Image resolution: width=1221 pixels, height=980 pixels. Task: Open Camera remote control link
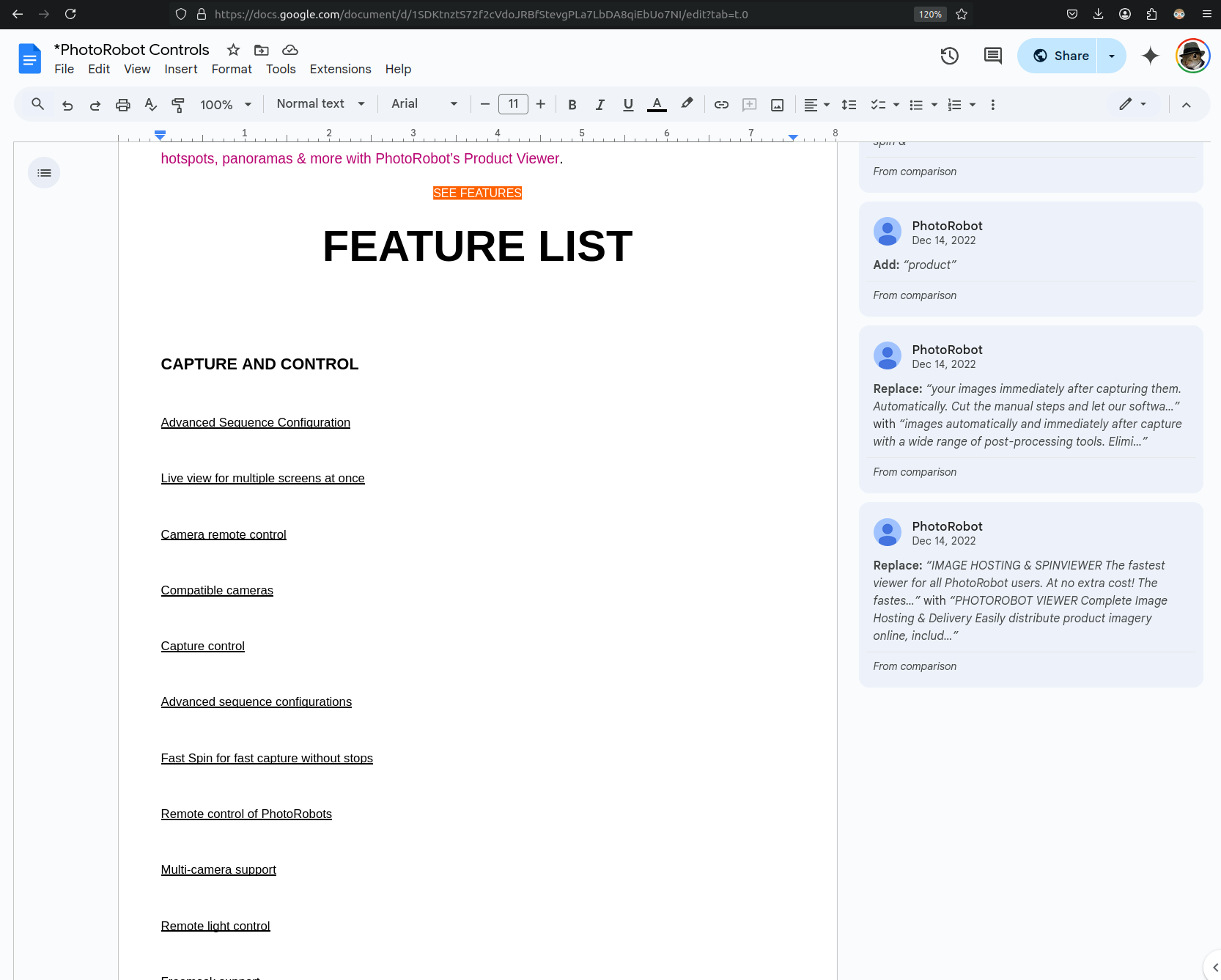click(224, 534)
